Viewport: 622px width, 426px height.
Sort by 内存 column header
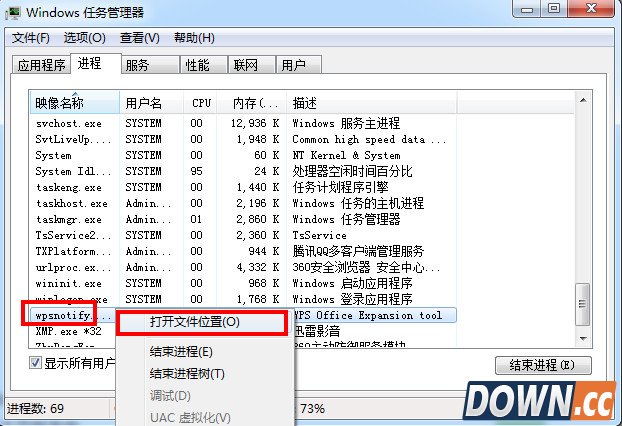pos(252,103)
